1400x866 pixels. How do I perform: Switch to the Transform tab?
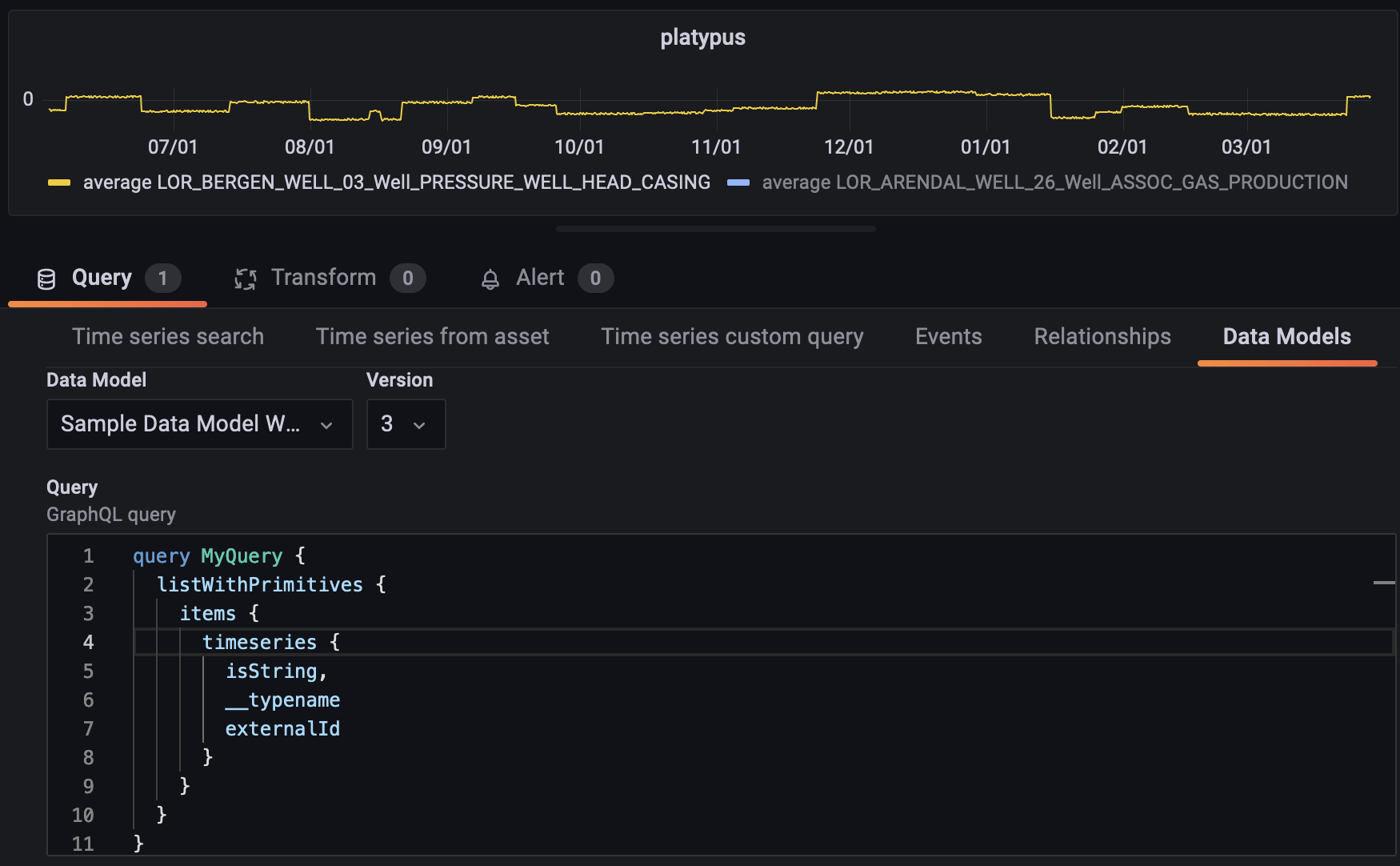coord(324,278)
